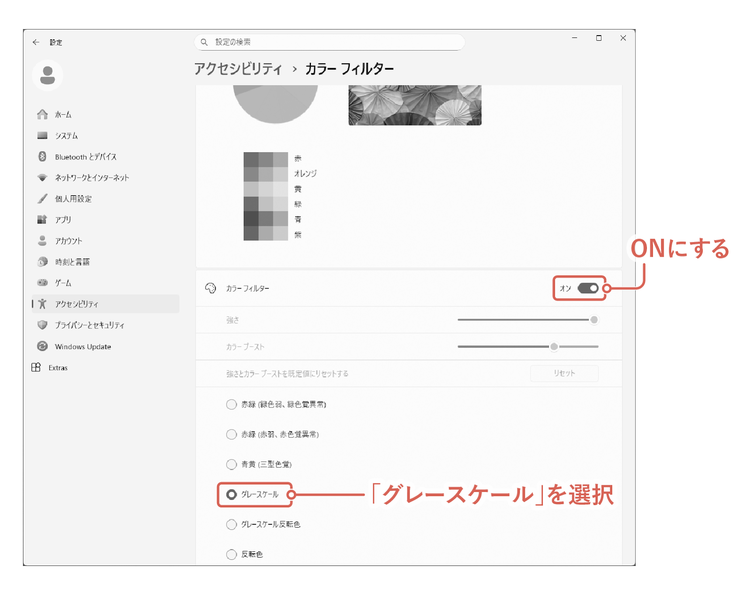Select the グレースケール radio button
The width and height of the screenshot is (750, 595).
[x=232, y=494]
